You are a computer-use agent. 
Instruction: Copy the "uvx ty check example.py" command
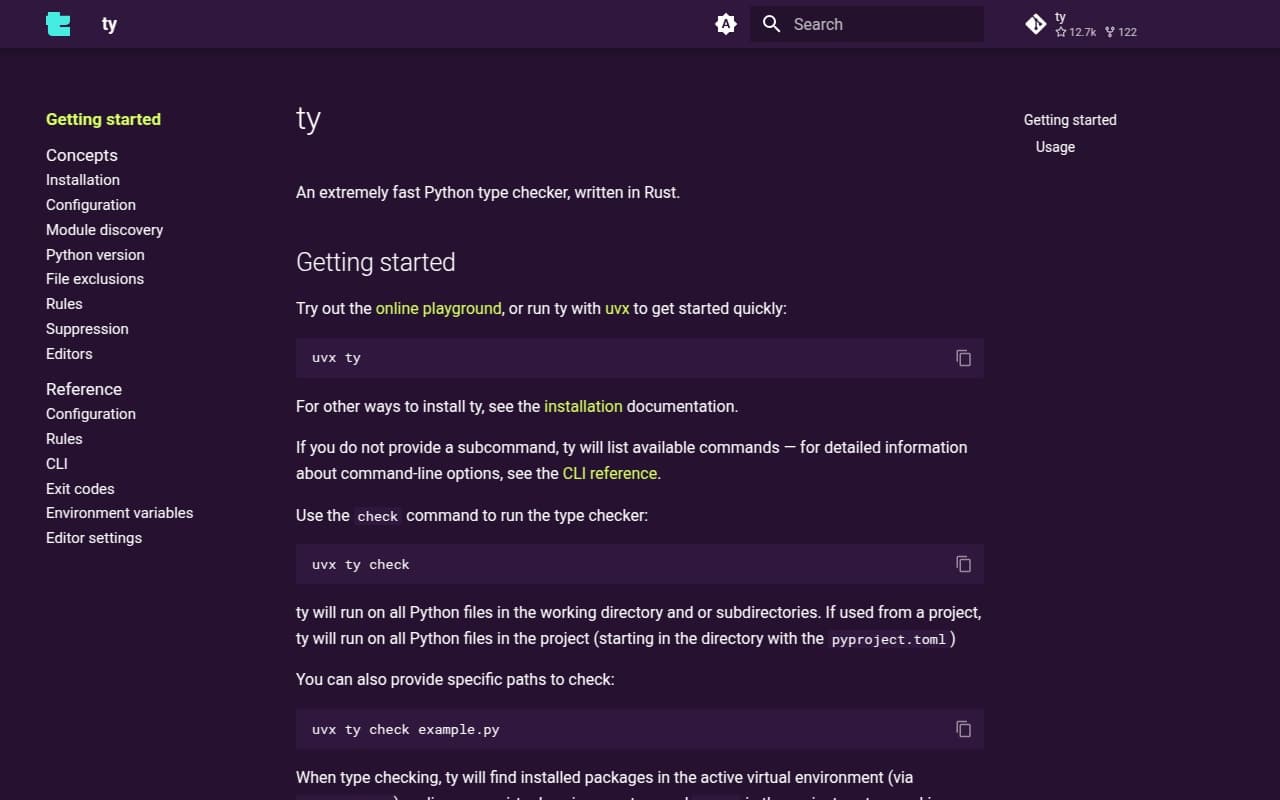click(963, 729)
